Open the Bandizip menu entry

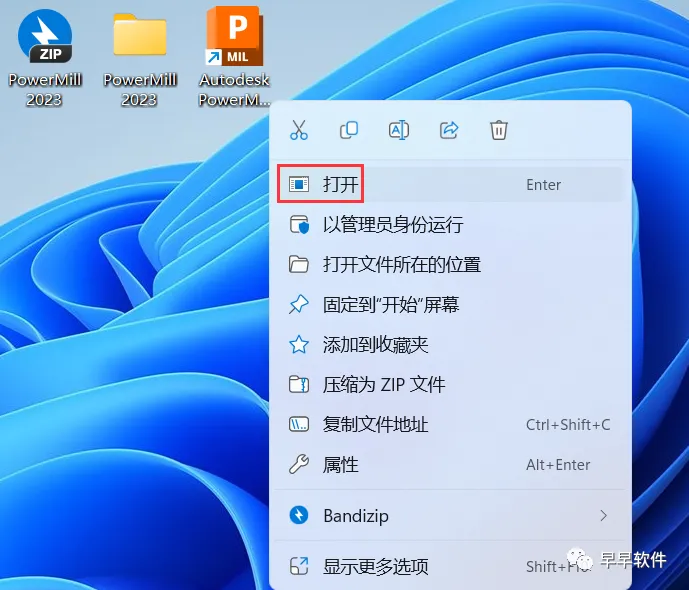click(450, 515)
